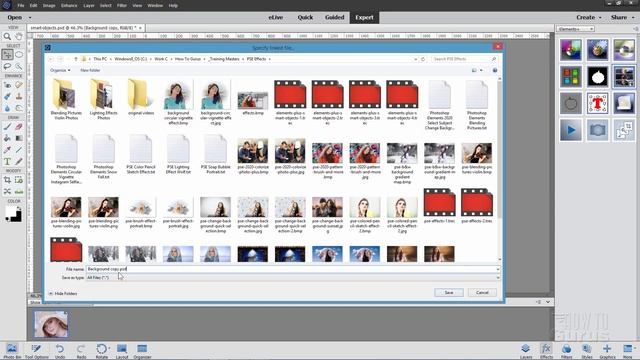Select the original videos folder
This screenshot has width=640, height=360.
[141, 98]
